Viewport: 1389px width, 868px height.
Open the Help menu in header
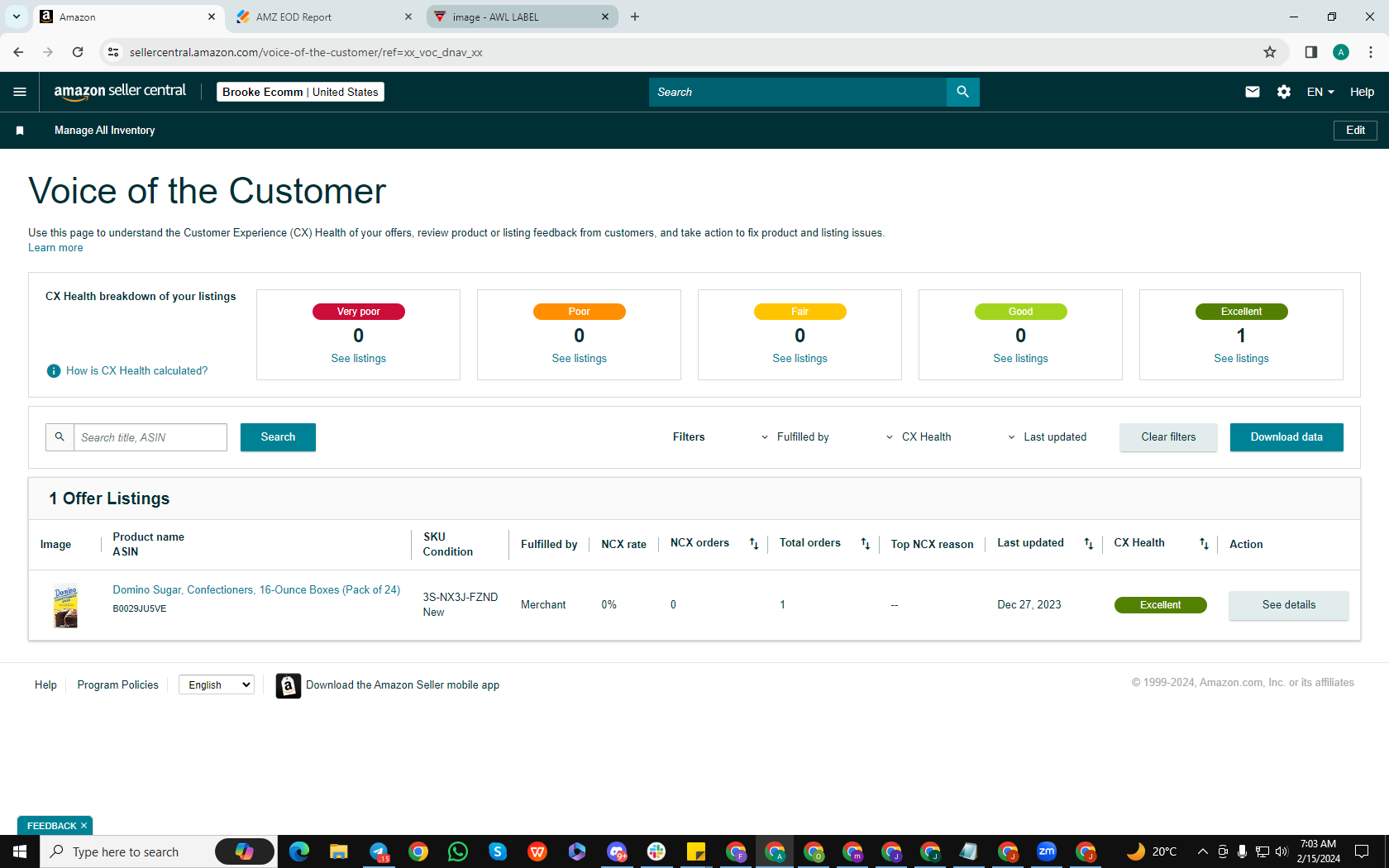[1362, 92]
